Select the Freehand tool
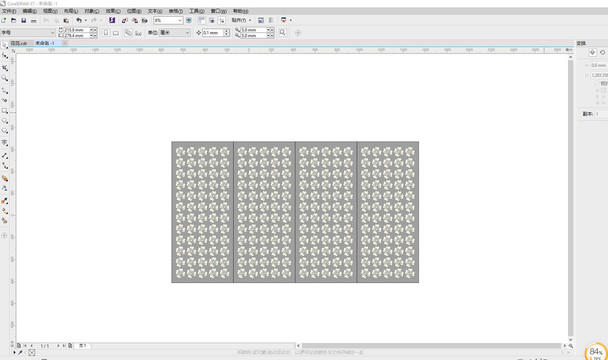The image size is (608, 360). (x=5, y=91)
